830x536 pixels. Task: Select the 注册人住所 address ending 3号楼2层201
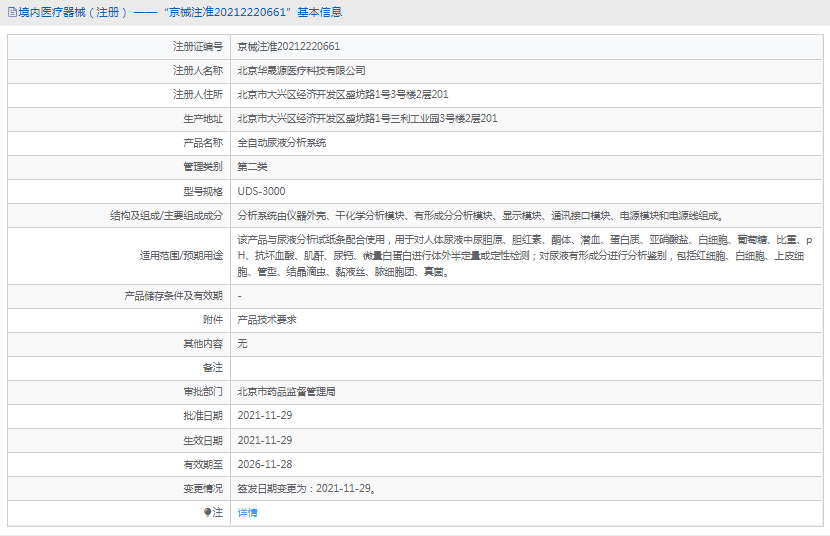click(x=342, y=95)
